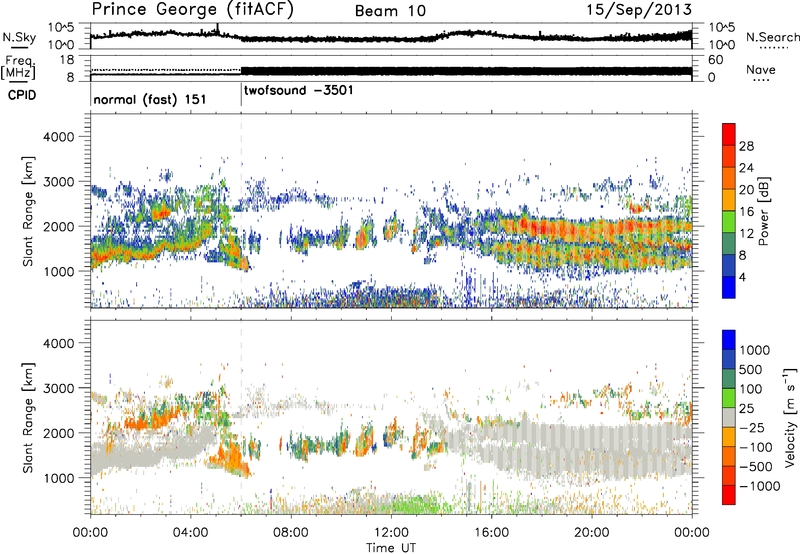Click the 'CPID' label

(21, 95)
